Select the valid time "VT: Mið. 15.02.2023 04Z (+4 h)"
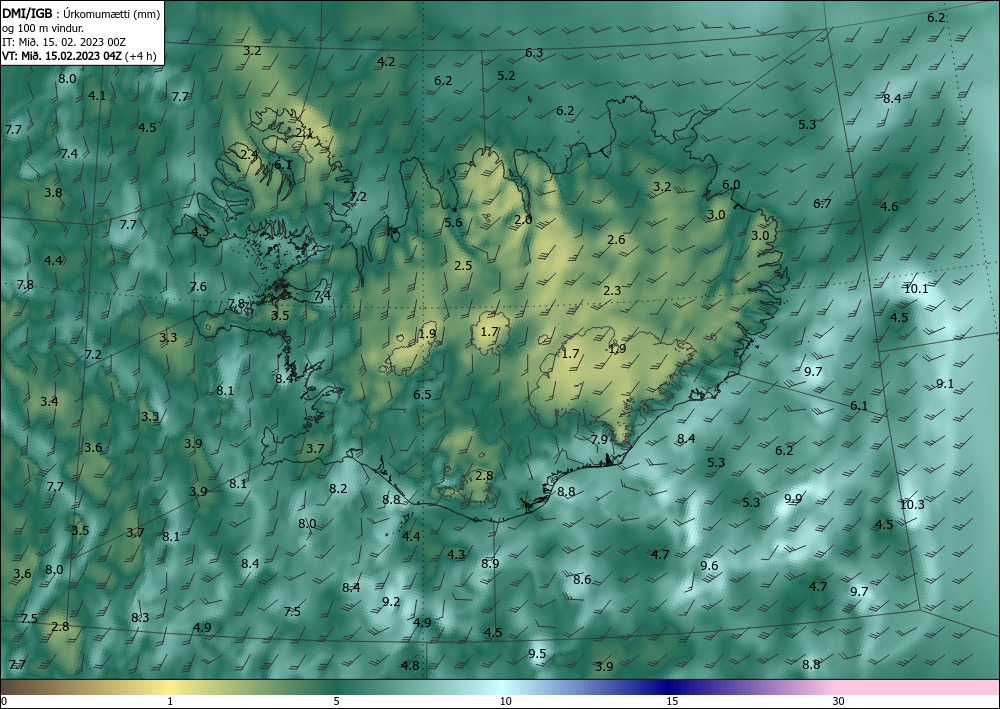1000x709 pixels. (x=79, y=55)
